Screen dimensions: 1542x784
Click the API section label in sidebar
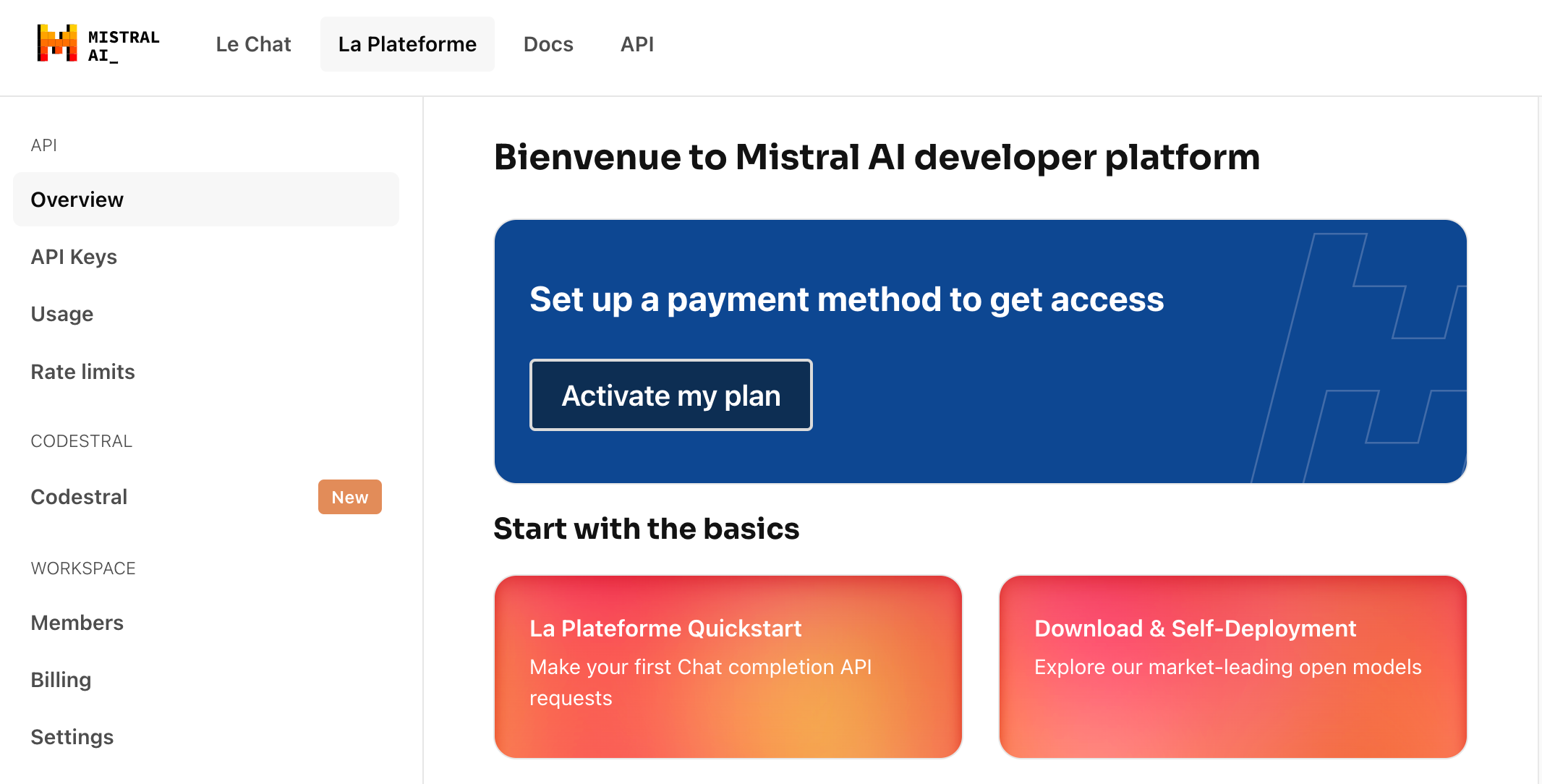coord(44,145)
